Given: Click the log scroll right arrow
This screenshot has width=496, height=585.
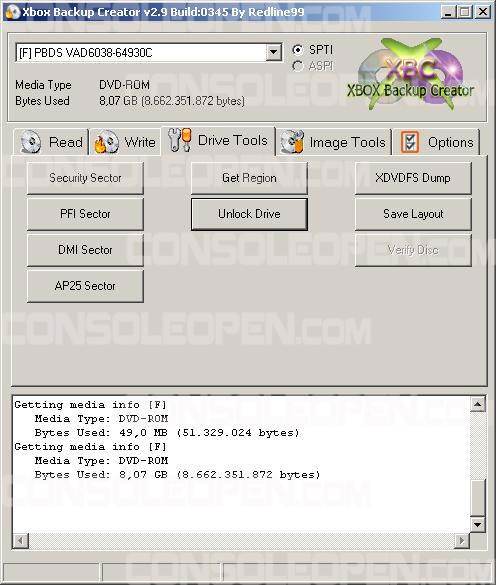Looking at the screenshot, I should click(x=462, y=540).
